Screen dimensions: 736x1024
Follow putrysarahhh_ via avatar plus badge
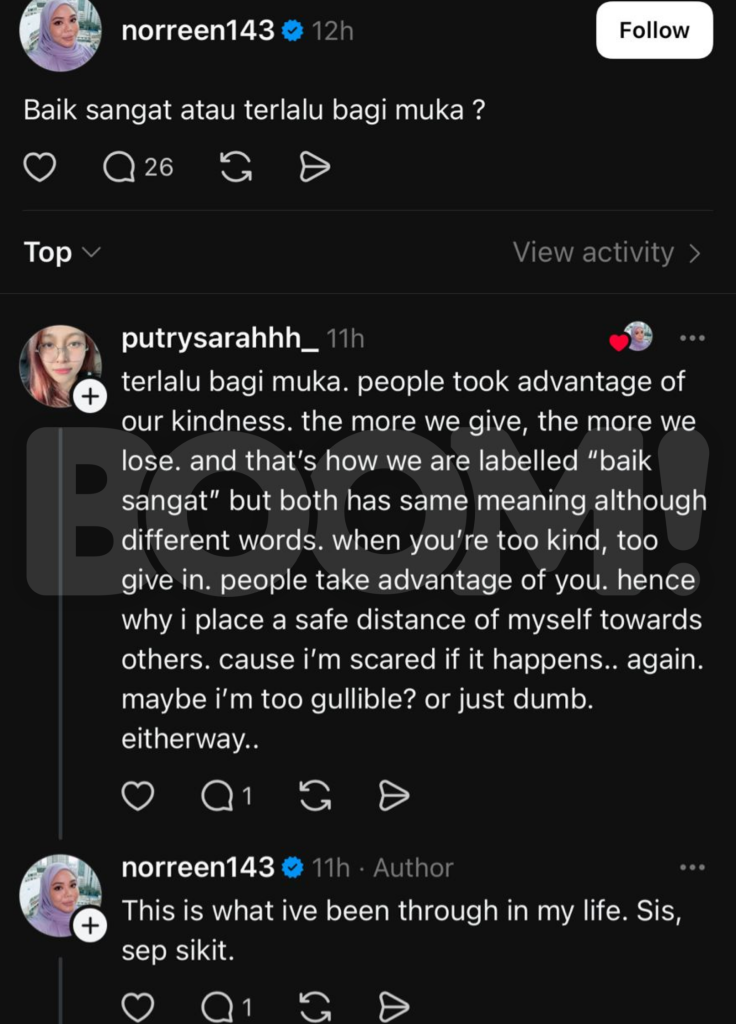point(90,397)
